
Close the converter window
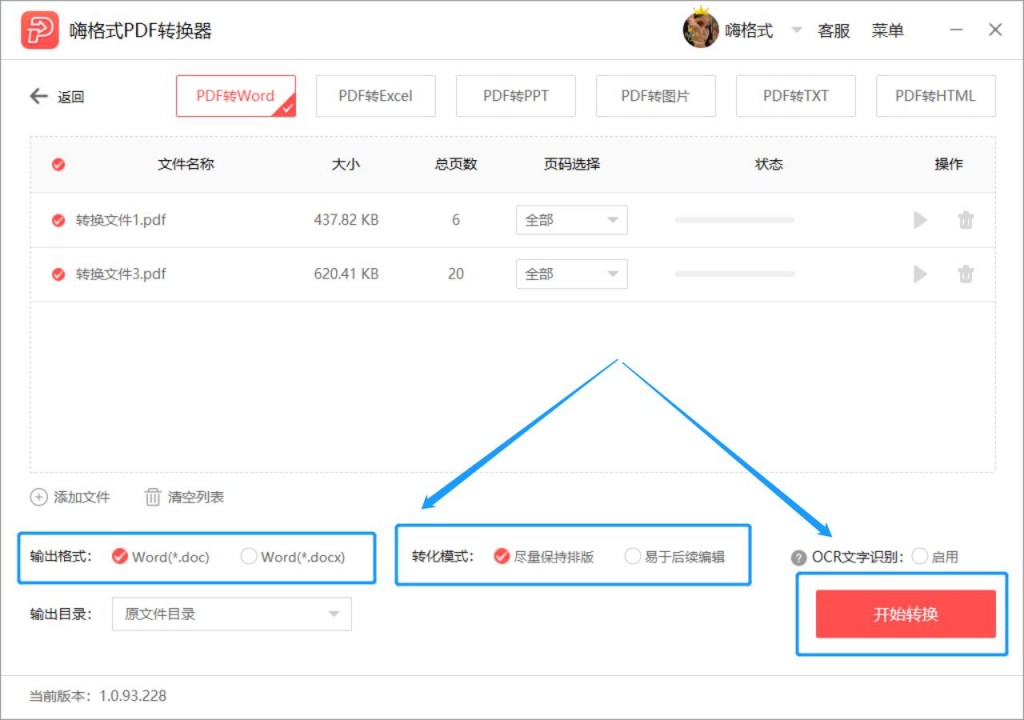pos(995,29)
